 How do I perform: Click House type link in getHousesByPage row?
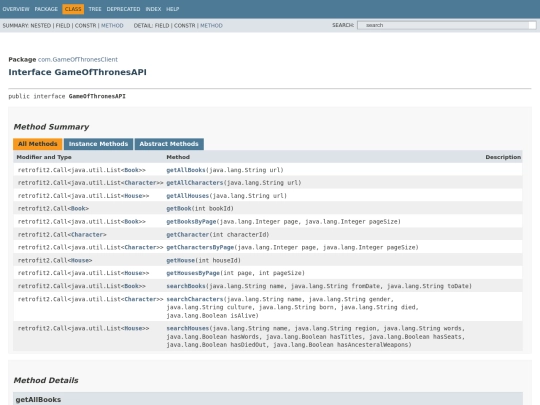click(133, 273)
